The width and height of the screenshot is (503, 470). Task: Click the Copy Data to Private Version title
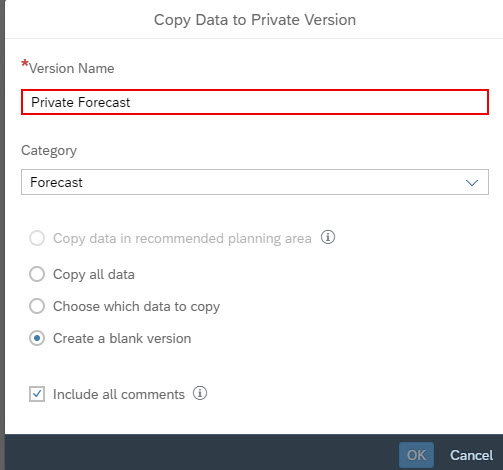[x=255, y=20]
